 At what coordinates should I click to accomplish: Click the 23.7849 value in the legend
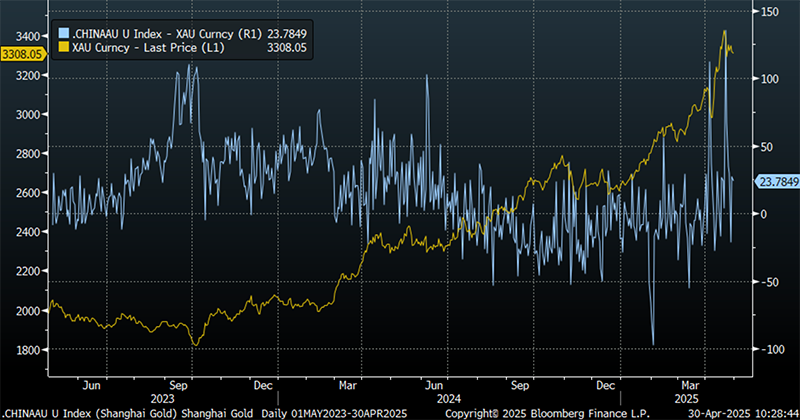(287, 34)
